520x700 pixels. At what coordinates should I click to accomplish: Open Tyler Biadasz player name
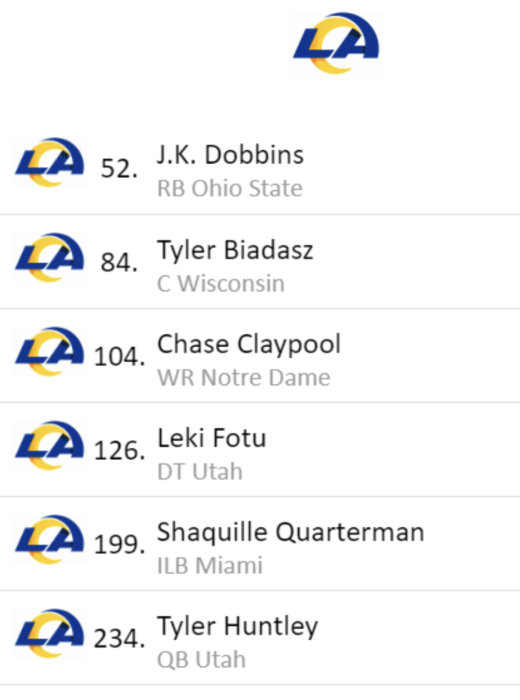click(x=235, y=250)
